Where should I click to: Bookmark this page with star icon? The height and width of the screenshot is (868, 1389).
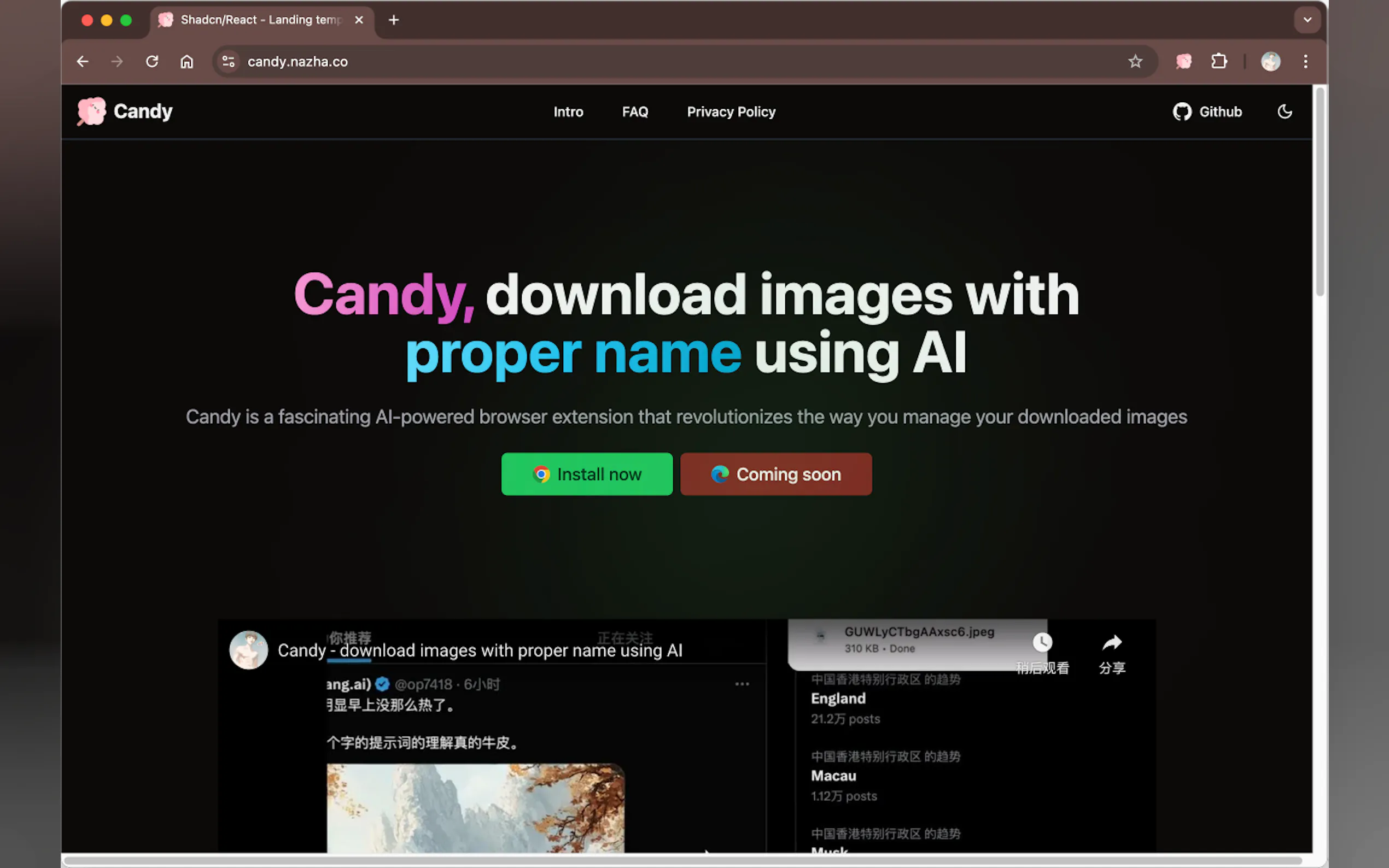coord(1135,61)
